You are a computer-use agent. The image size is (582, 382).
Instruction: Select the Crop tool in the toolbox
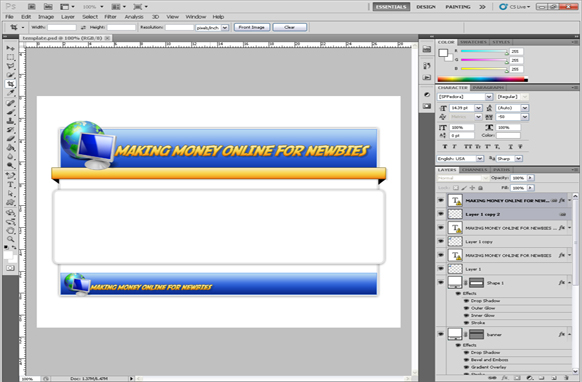pos(10,84)
